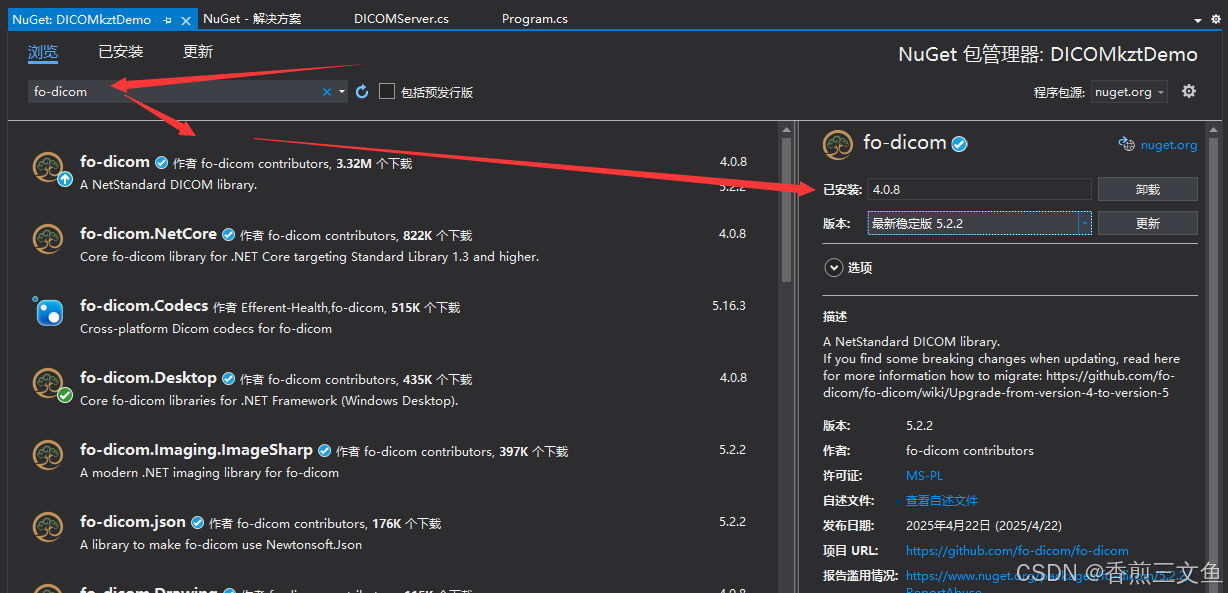Select the fo-dicom.NetCore package name

point(148,234)
